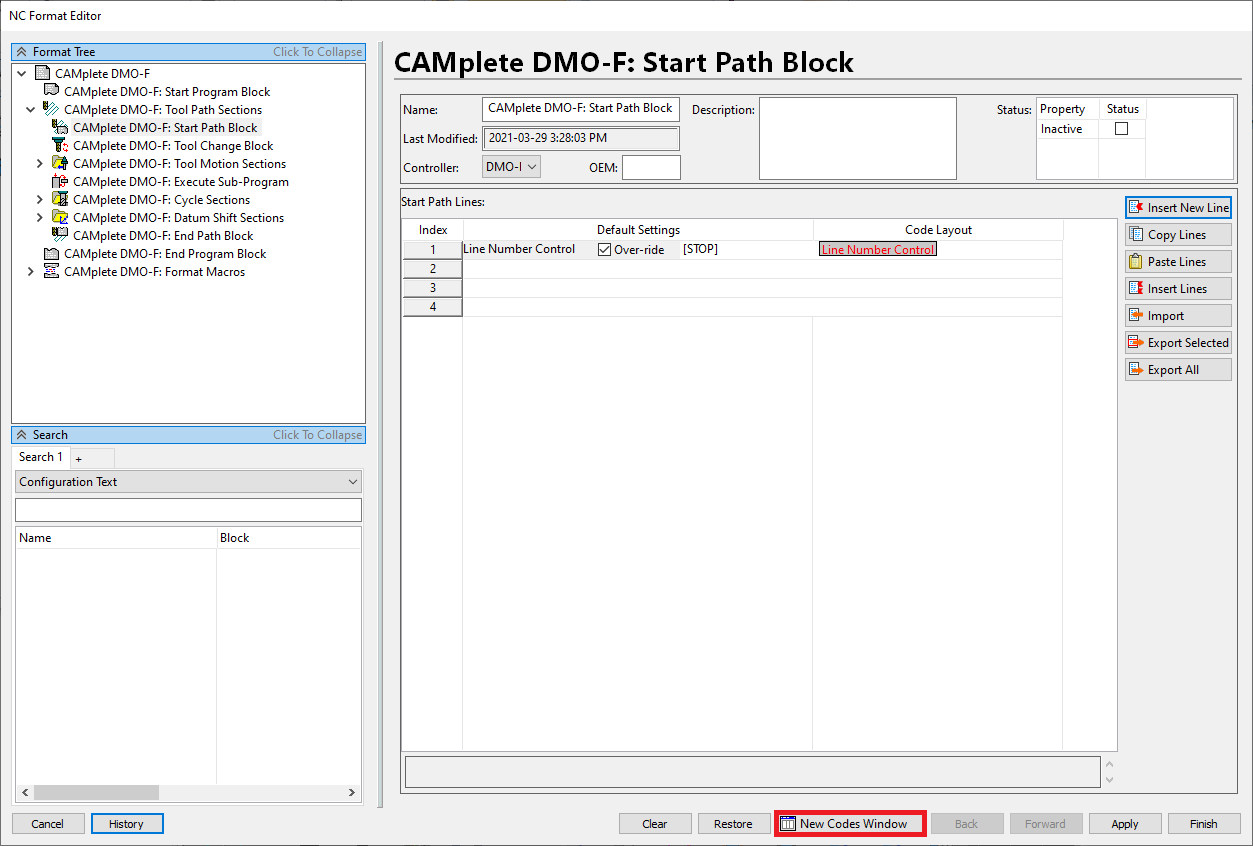The width and height of the screenshot is (1253, 846).
Task: Click the Block column header in search results
Action: click(x=289, y=538)
